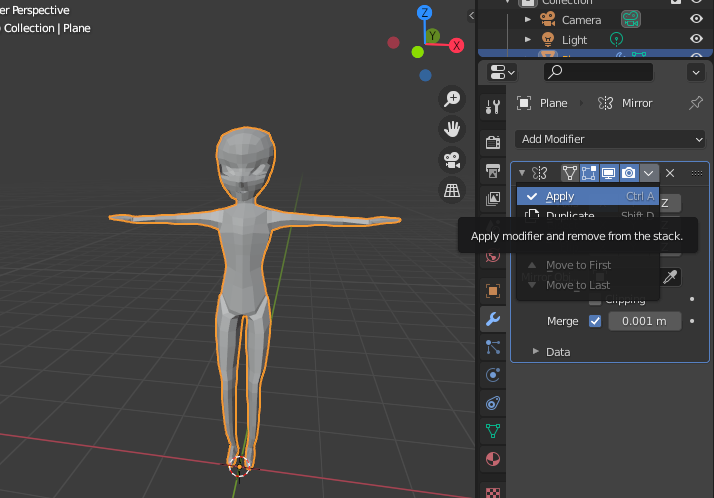Click the negative X axis red dot
The width and height of the screenshot is (714, 498).
[393, 43]
